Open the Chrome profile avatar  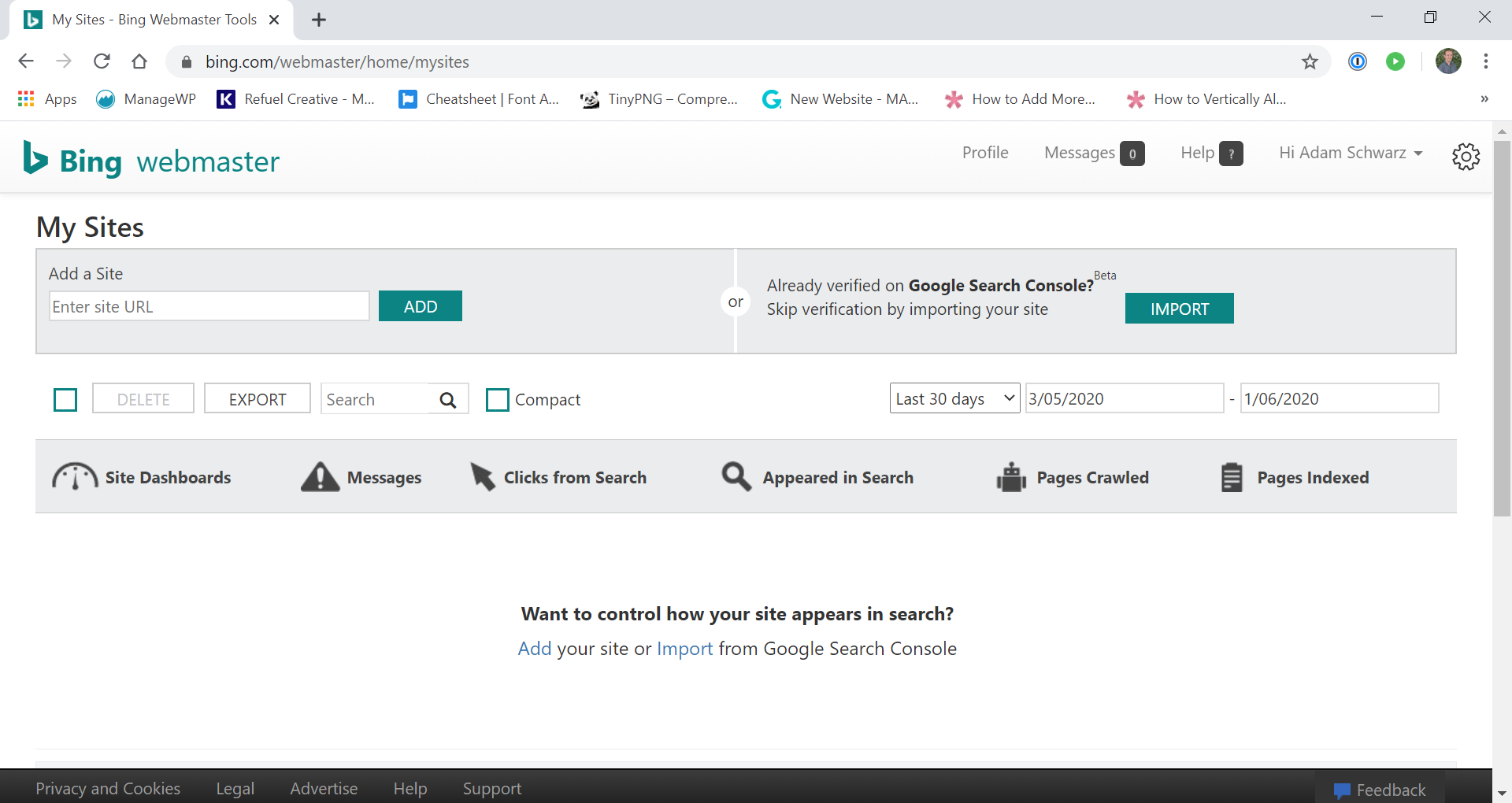point(1448,61)
